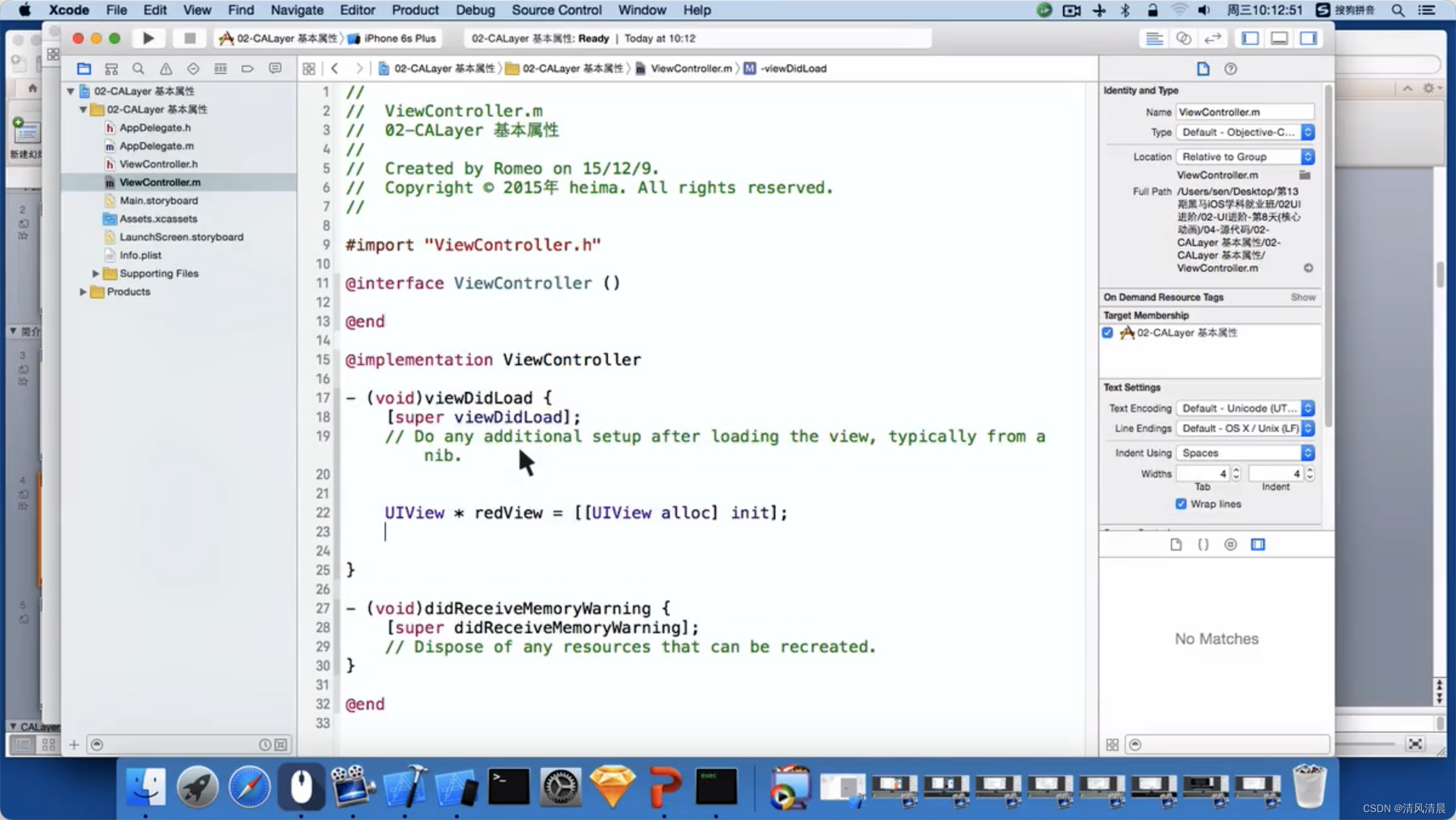The height and width of the screenshot is (820, 1456).
Task: Collapse the 02-CALayer group folder
Action: click(83, 109)
